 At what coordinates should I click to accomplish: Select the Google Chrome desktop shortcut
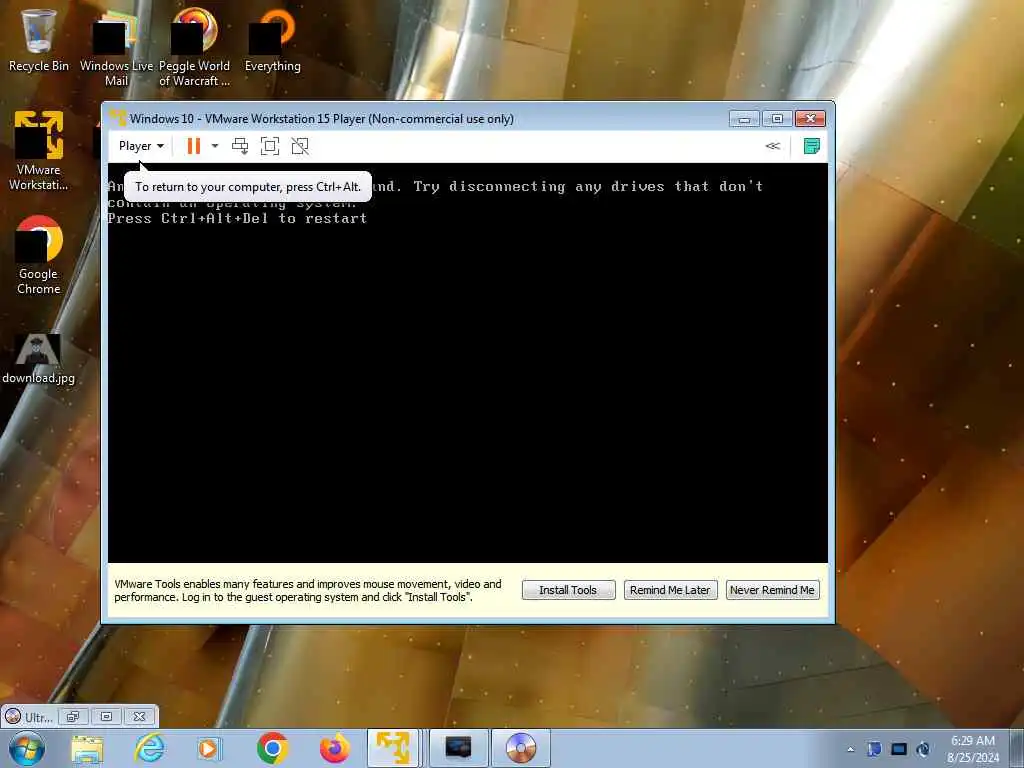[x=39, y=255]
